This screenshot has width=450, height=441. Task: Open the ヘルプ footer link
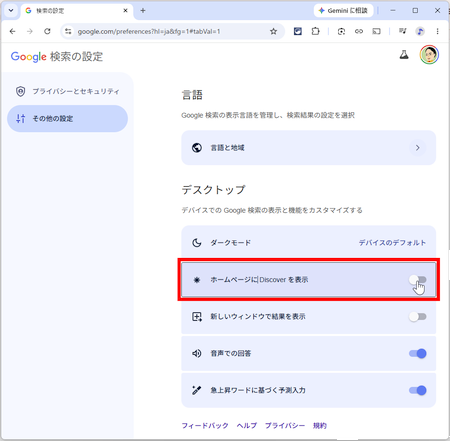[x=247, y=425]
